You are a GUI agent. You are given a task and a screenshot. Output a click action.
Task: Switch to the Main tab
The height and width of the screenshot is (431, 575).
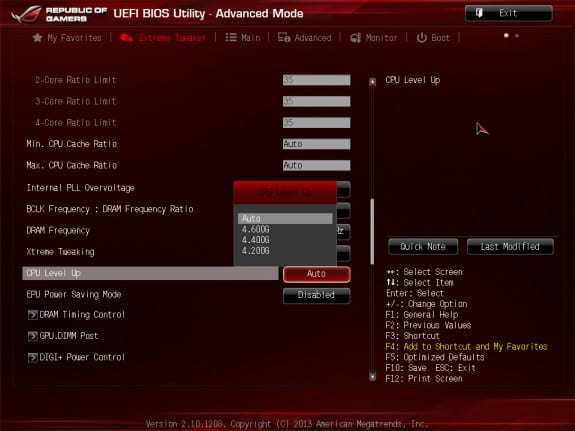242,38
